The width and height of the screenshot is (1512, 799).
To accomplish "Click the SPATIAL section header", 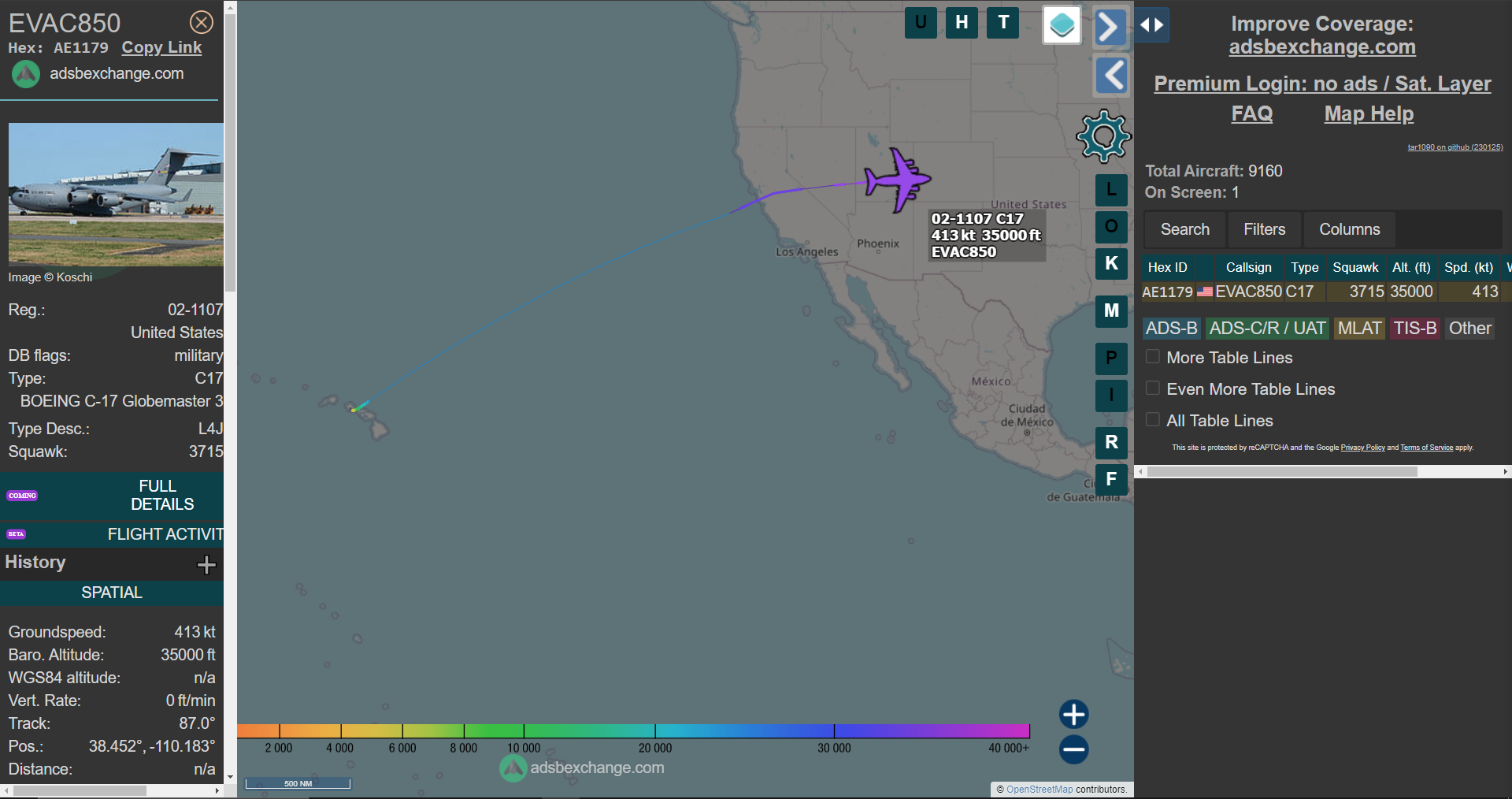I will pyautogui.click(x=112, y=593).
